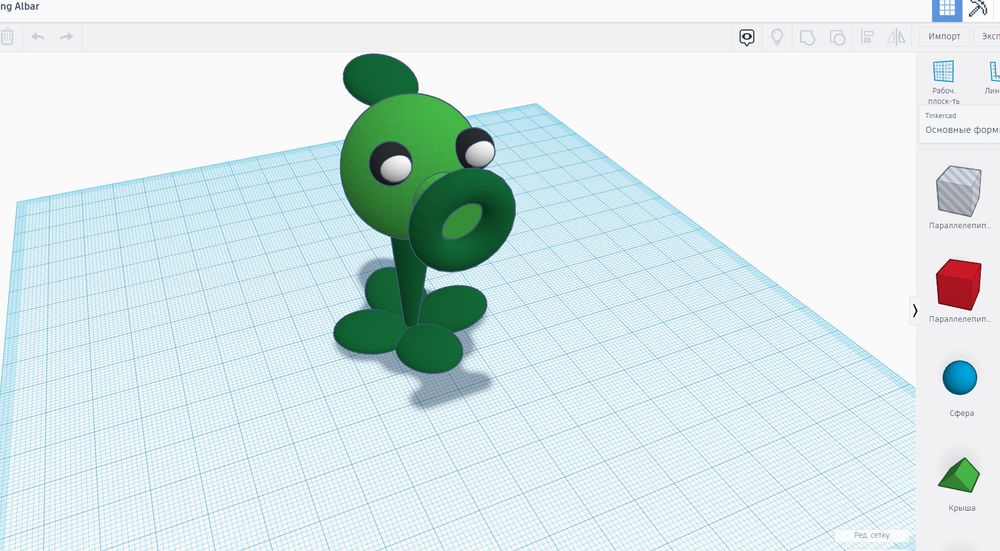This screenshot has width=1000, height=551.
Task: Click the Импорт button
Action: click(x=944, y=36)
